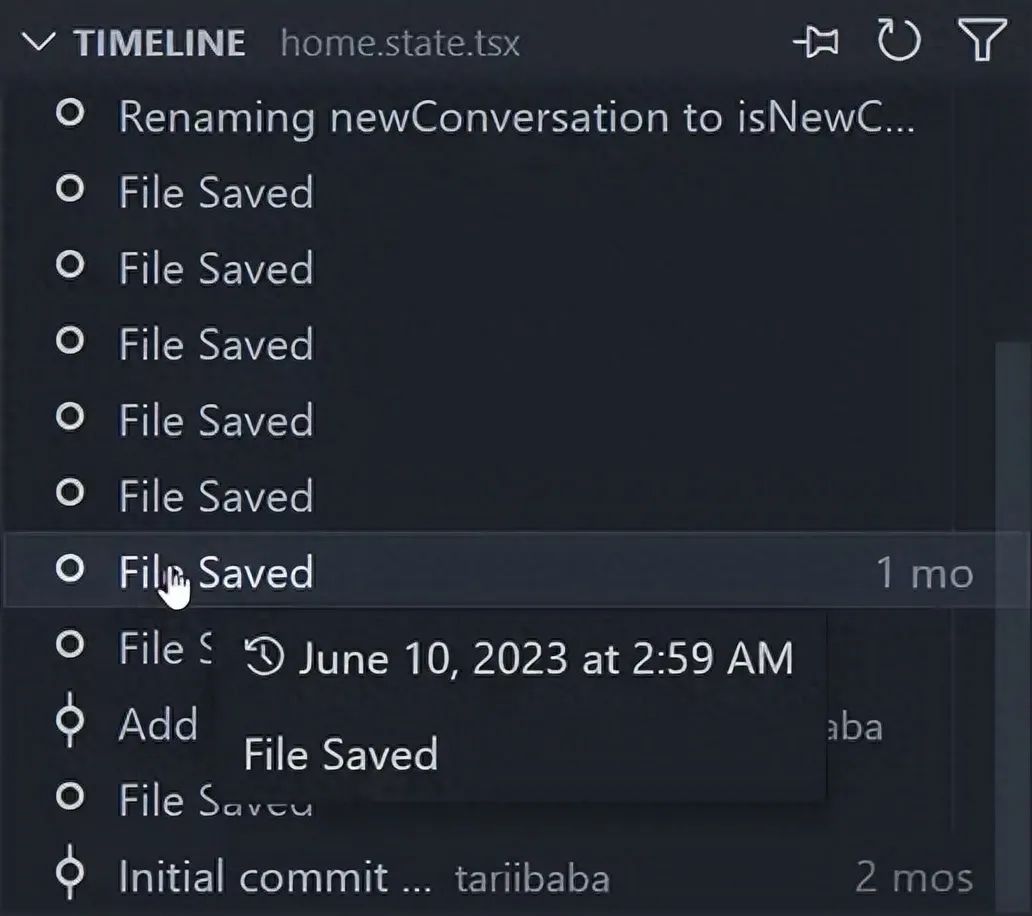
Task: Collapse the Timeline section chevron
Action: pos(38,43)
